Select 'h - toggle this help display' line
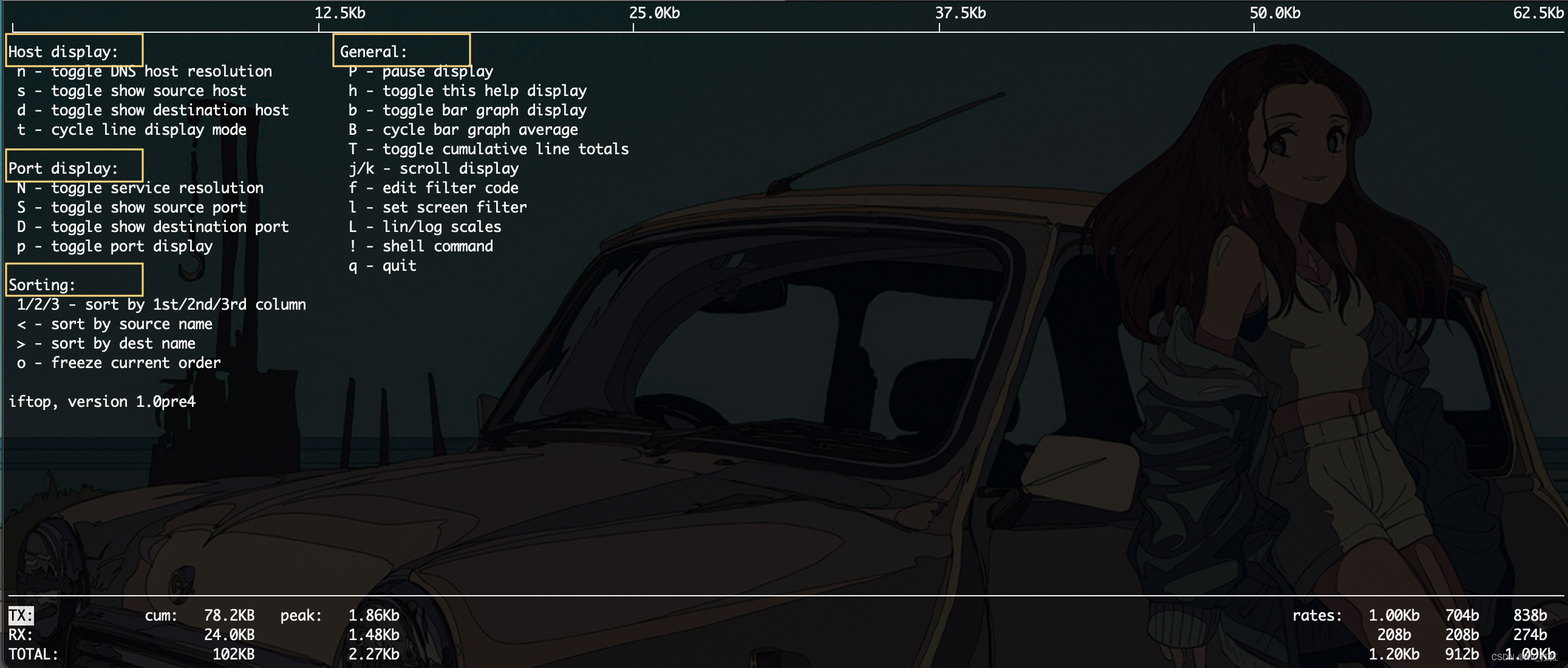 pyautogui.click(x=468, y=90)
